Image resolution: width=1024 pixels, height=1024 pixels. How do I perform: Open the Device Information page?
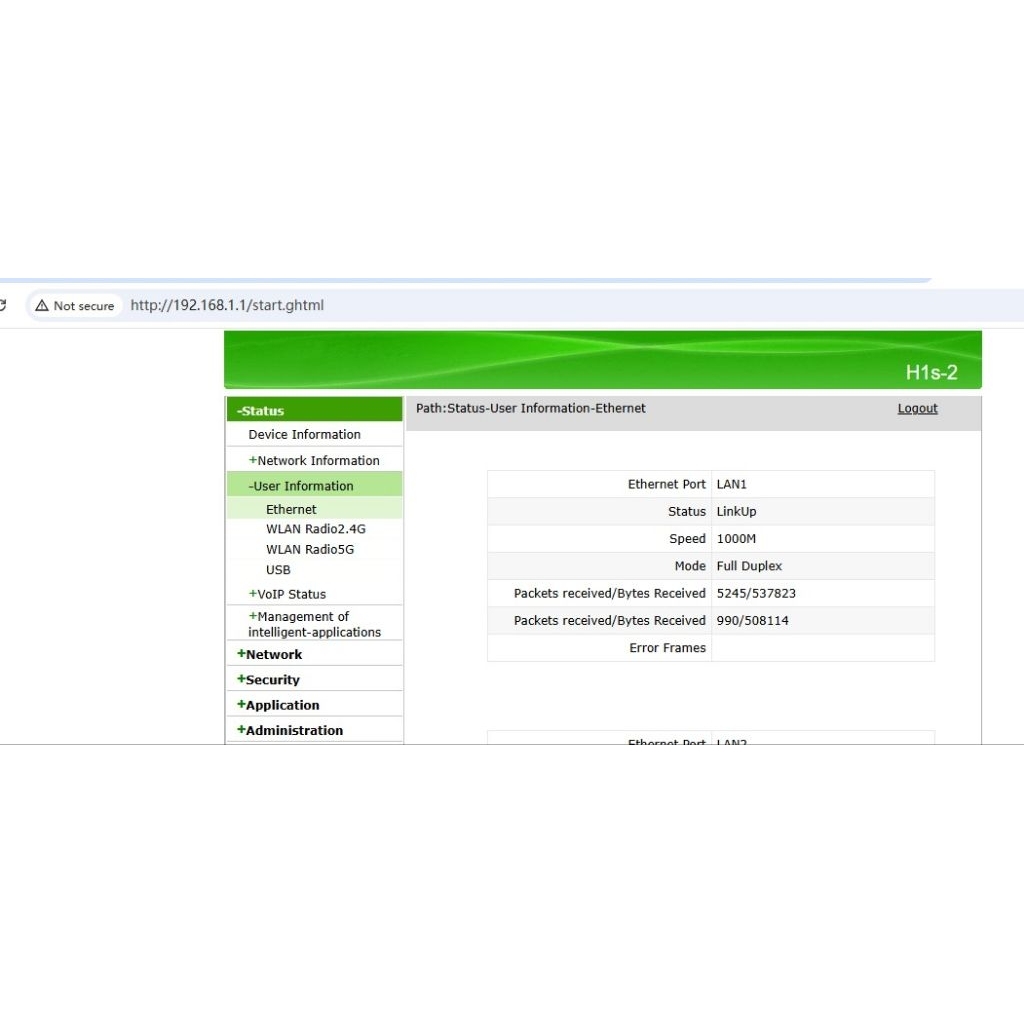pyautogui.click(x=304, y=435)
